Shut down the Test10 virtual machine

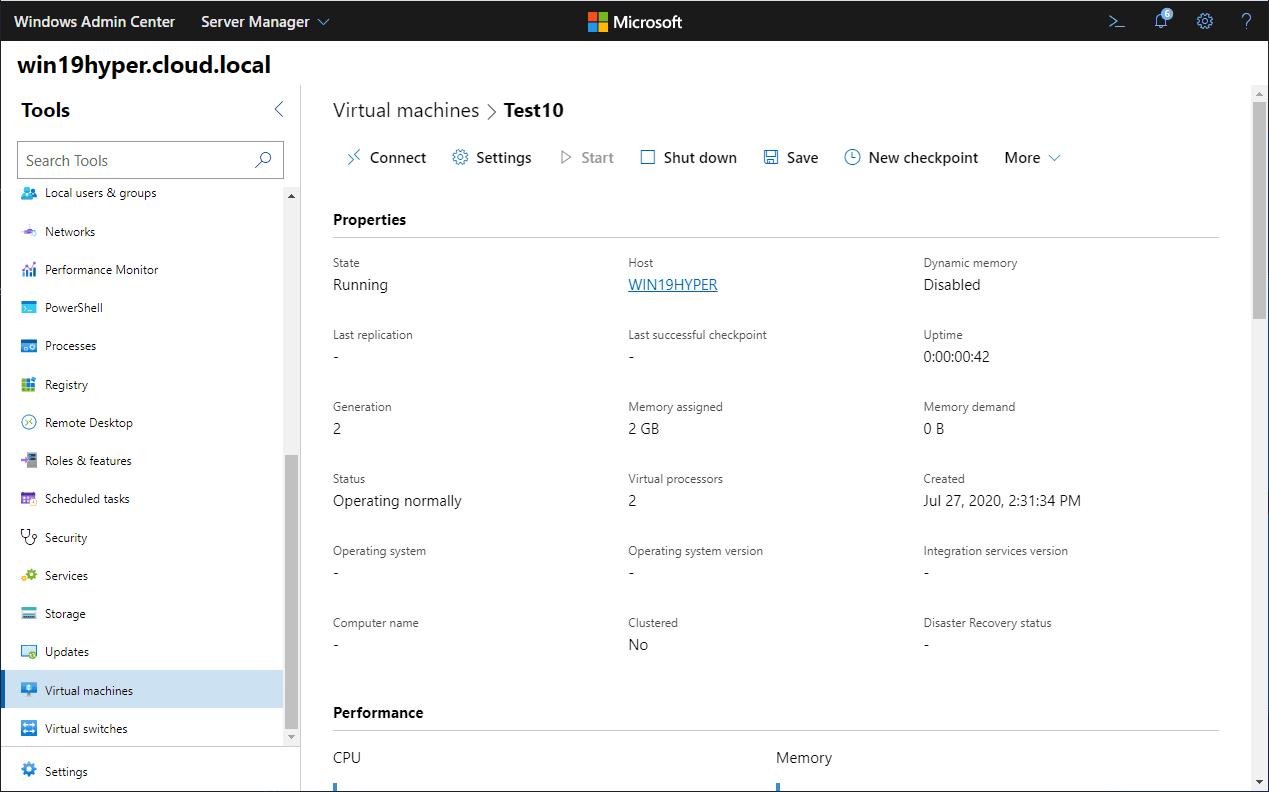click(x=688, y=158)
